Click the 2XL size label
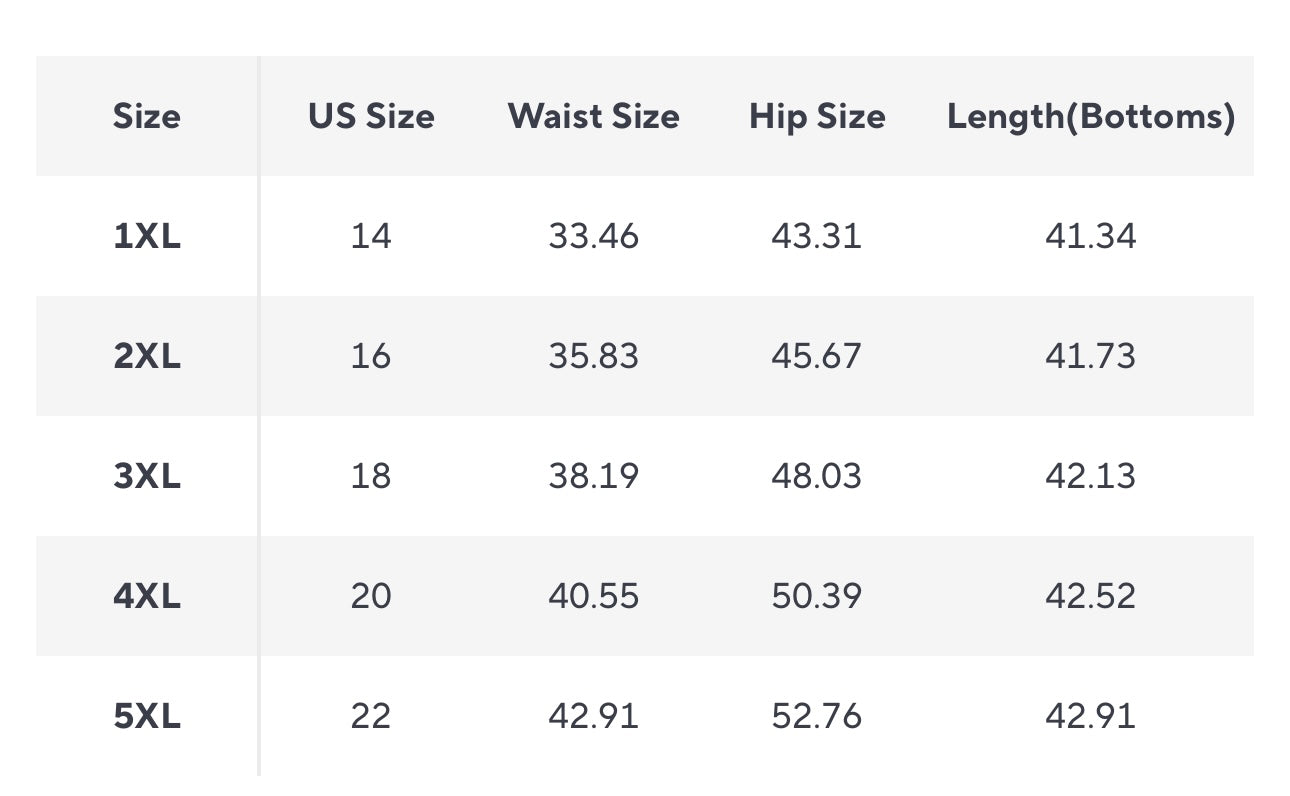1290x796 pixels. [147, 357]
